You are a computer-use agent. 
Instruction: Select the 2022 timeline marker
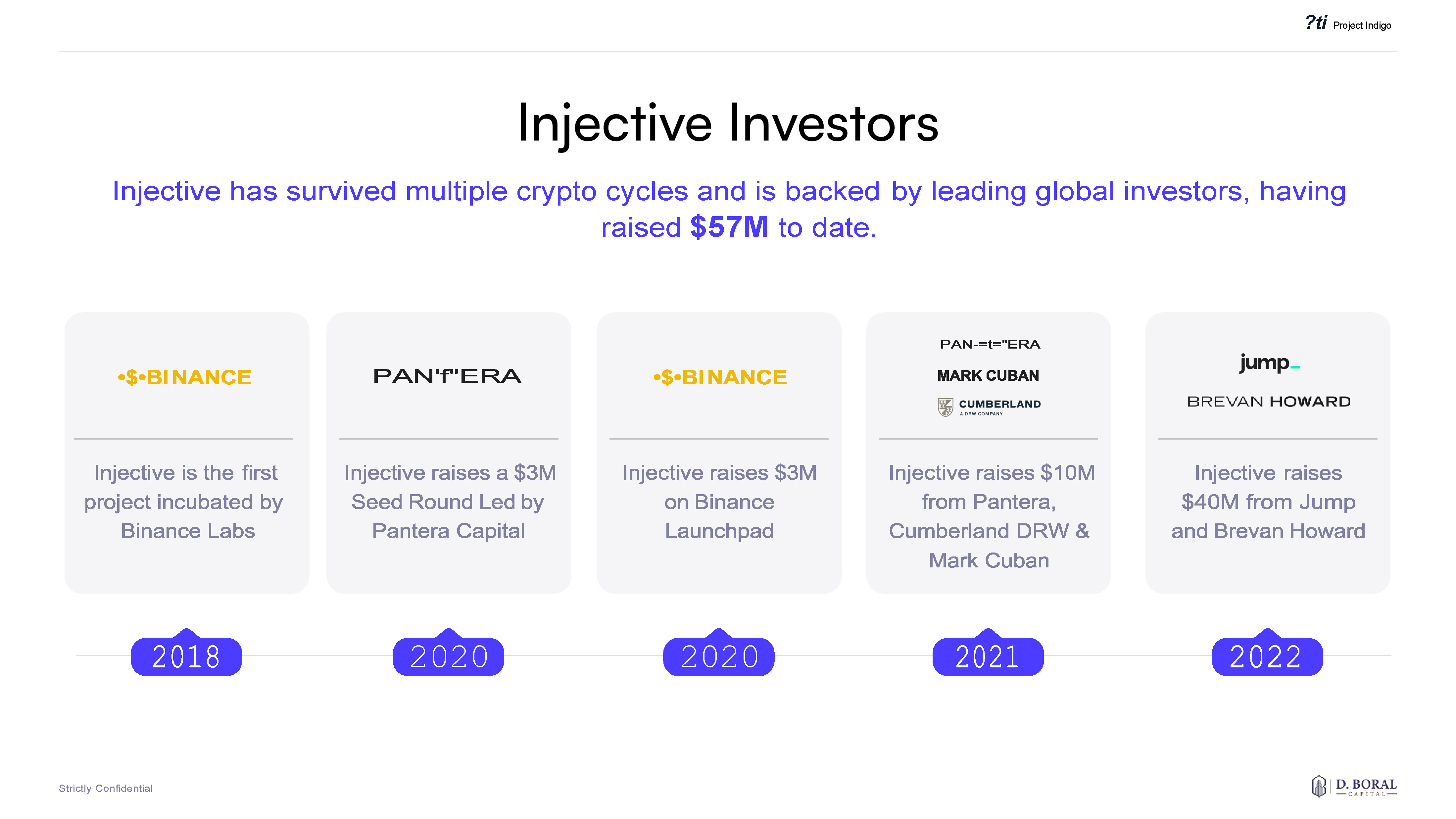[x=1267, y=656]
